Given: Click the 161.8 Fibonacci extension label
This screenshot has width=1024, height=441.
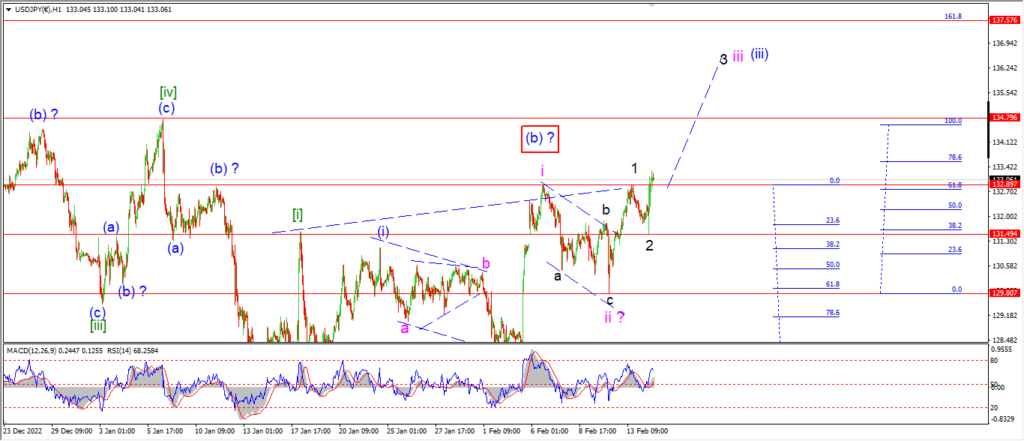Looking at the screenshot, I should [951, 16].
